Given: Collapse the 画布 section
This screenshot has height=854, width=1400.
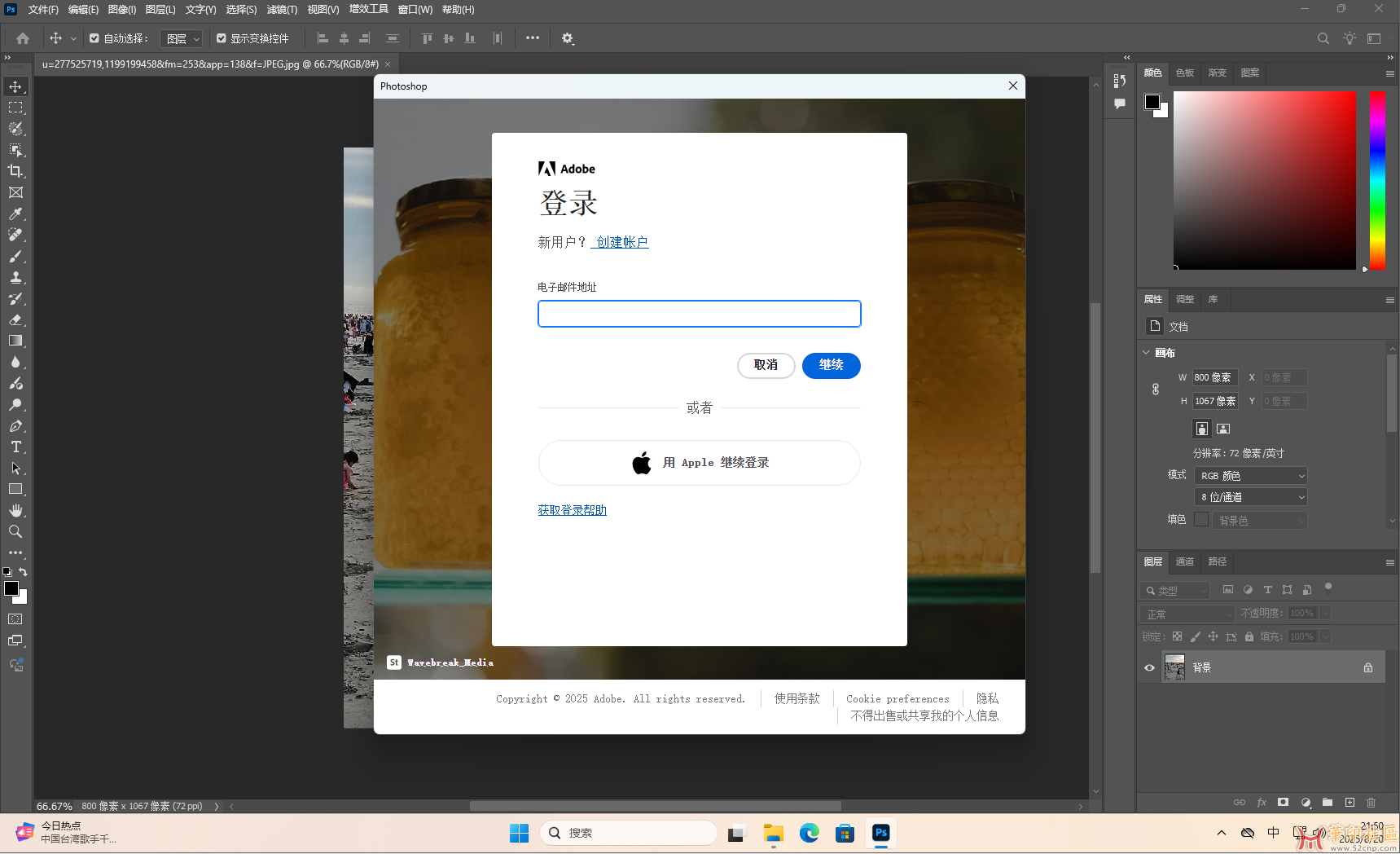Looking at the screenshot, I should coord(1146,353).
